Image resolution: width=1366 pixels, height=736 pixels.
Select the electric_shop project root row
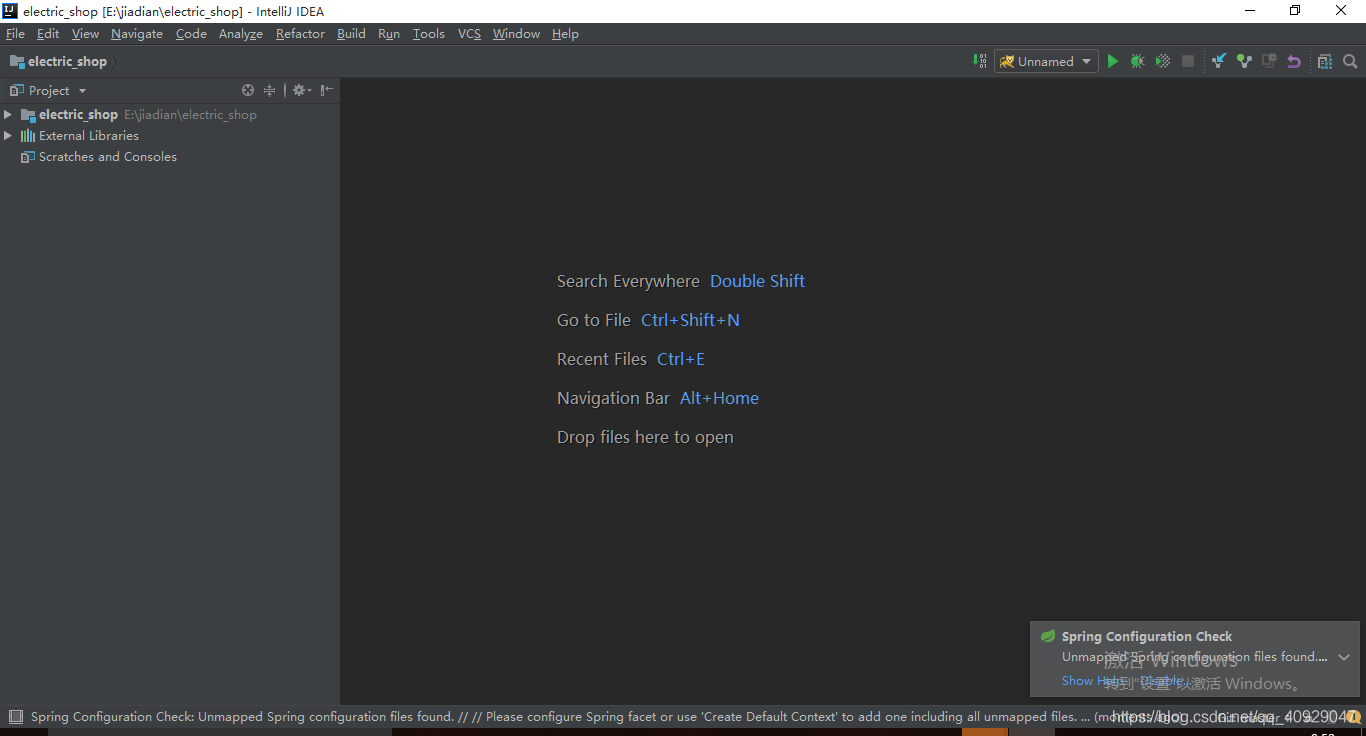tap(170, 114)
